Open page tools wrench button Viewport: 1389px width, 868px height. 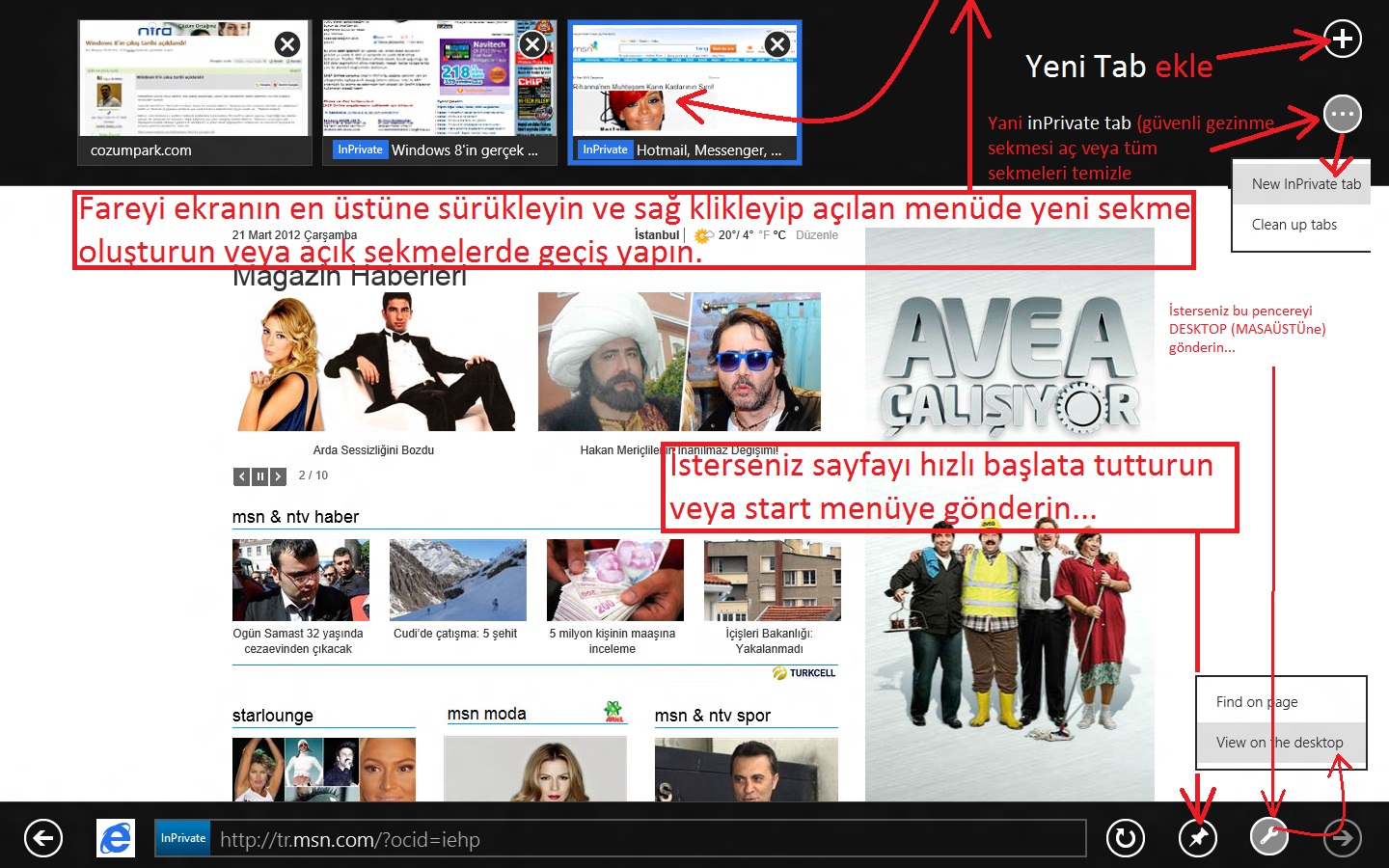pyautogui.click(x=1269, y=836)
